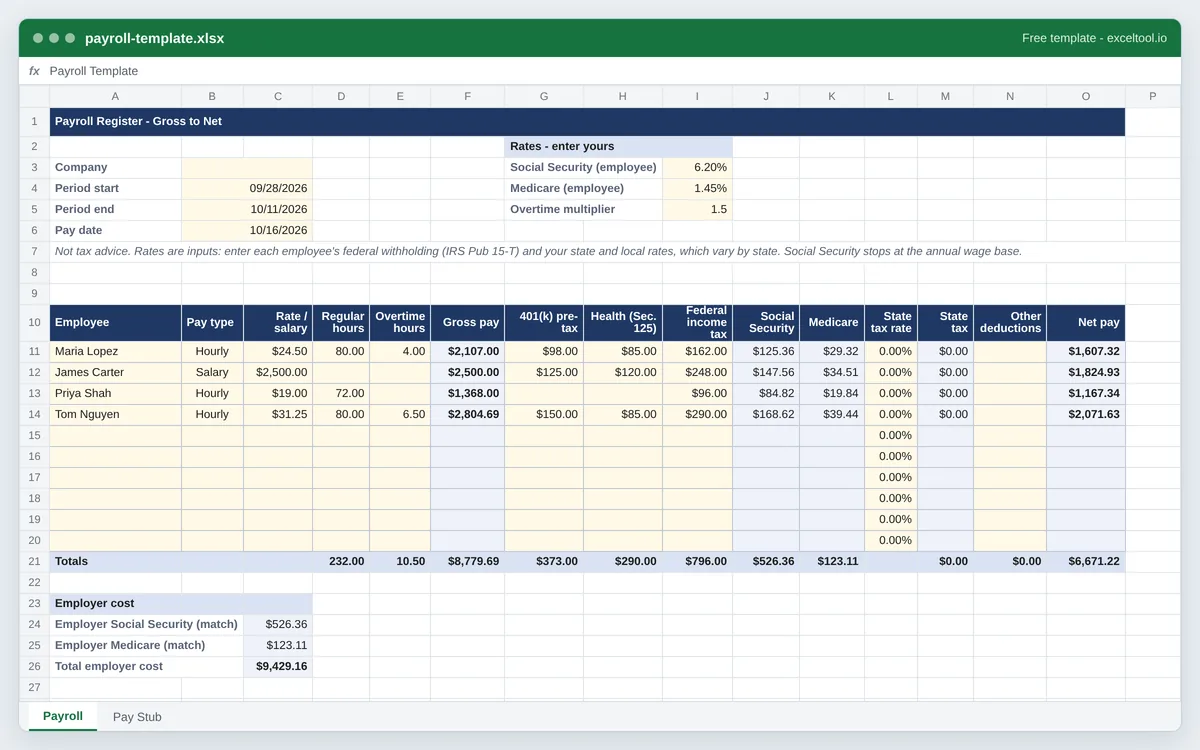Edit Social Security rate 6.20%
The height and width of the screenshot is (750, 1200).
click(697, 167)
